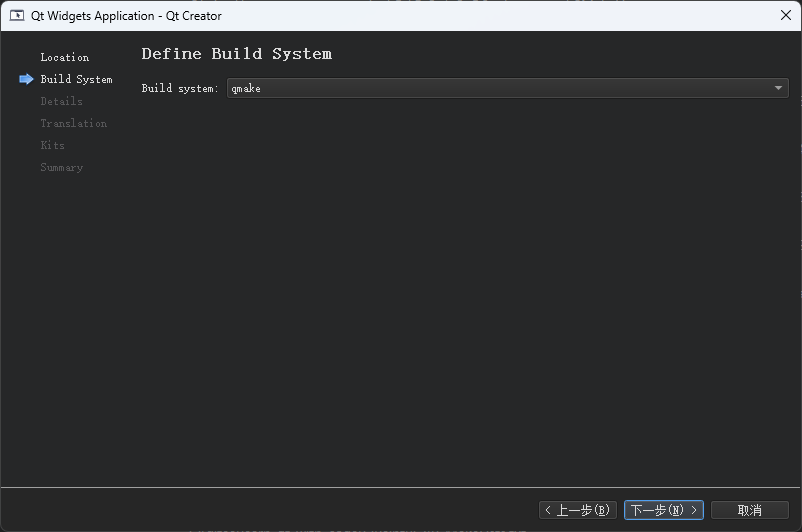
Task: Click the window title text in title bar
Action: 126,16
